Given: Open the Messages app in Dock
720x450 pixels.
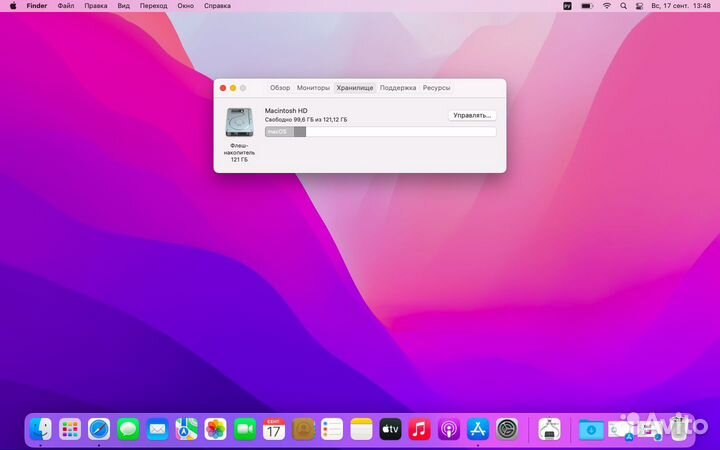Looking at the screenshot, I should coord(128,429).
